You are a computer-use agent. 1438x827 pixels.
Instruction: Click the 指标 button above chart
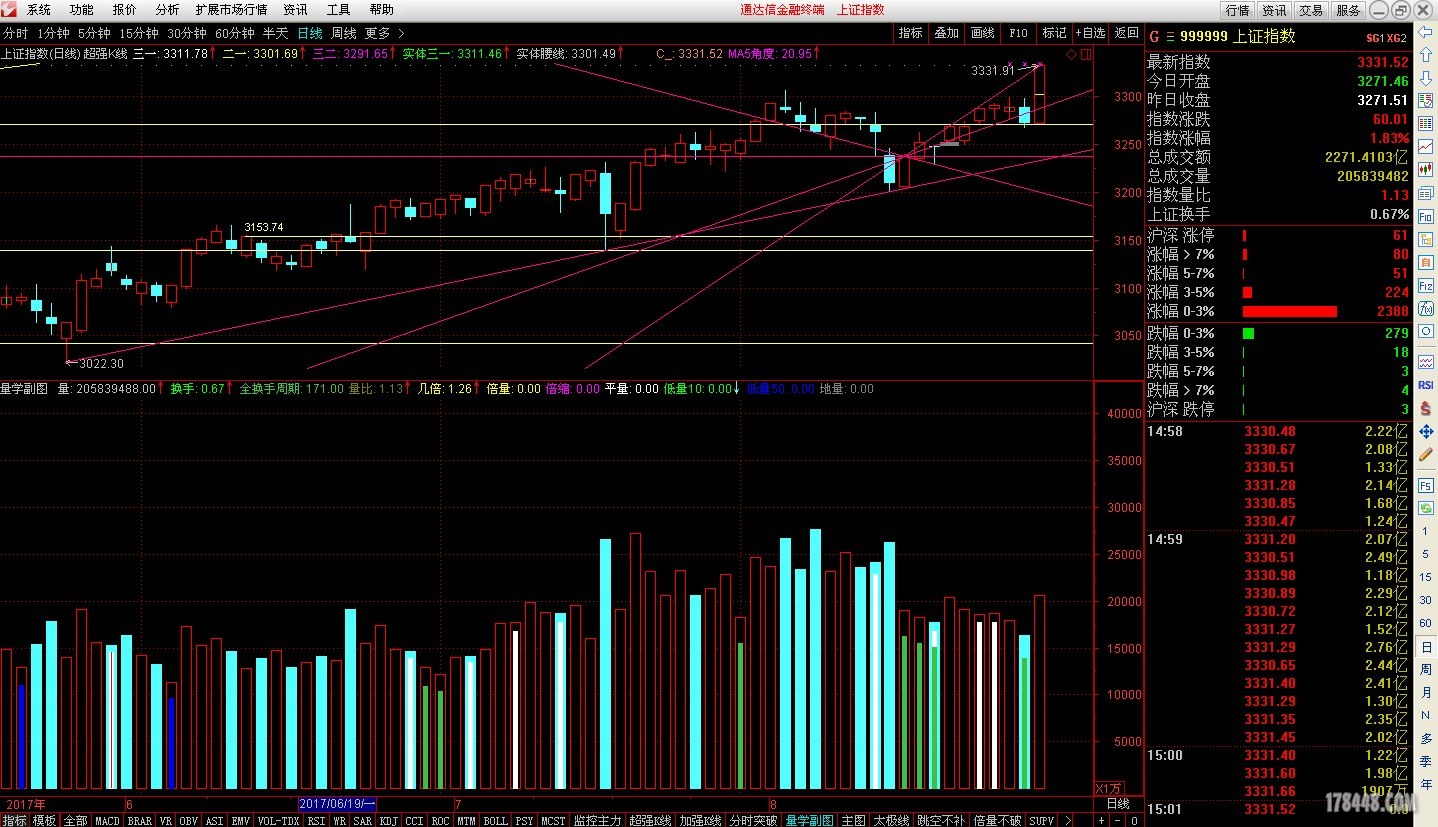pyautogui.click(x=910, y=33)
